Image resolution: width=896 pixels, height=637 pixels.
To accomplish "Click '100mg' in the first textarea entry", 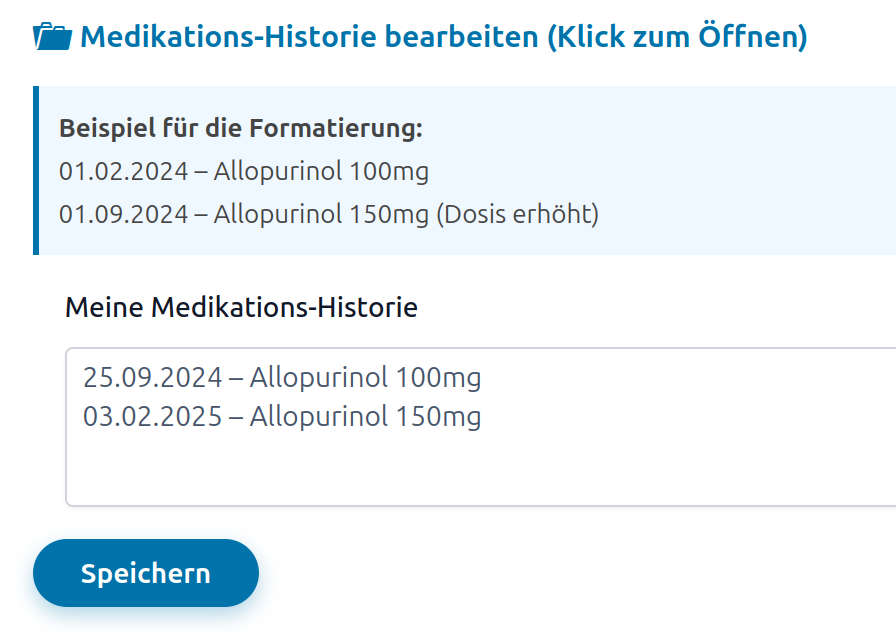I will point(438,378).
